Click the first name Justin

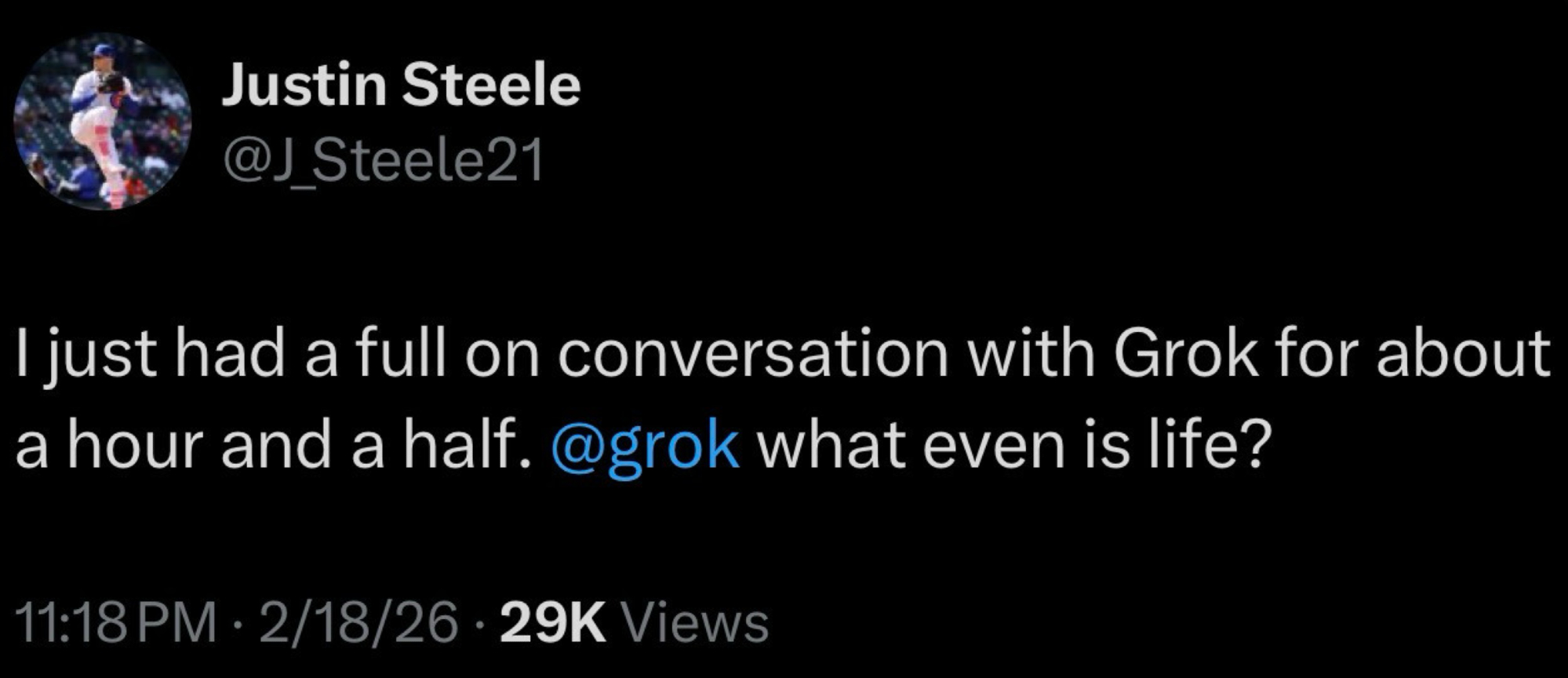pyautogui.click(x=304, y=86)
